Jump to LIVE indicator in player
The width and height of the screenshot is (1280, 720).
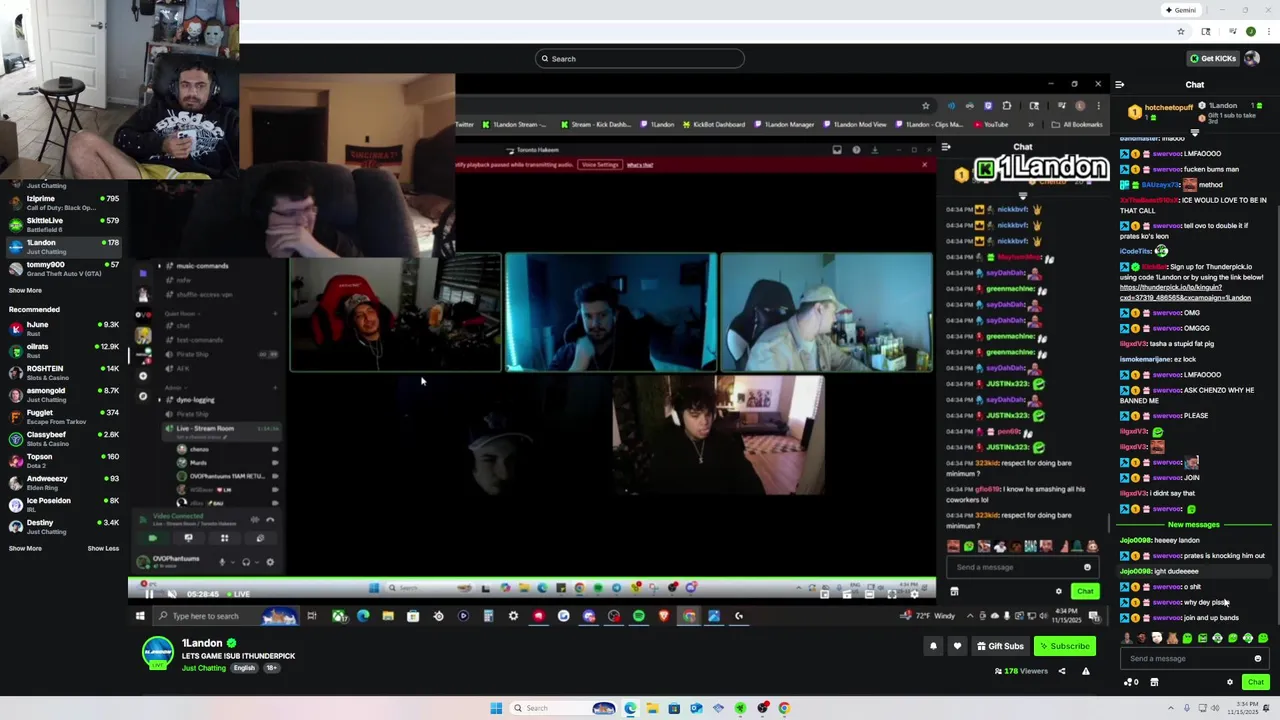(238, 594)
